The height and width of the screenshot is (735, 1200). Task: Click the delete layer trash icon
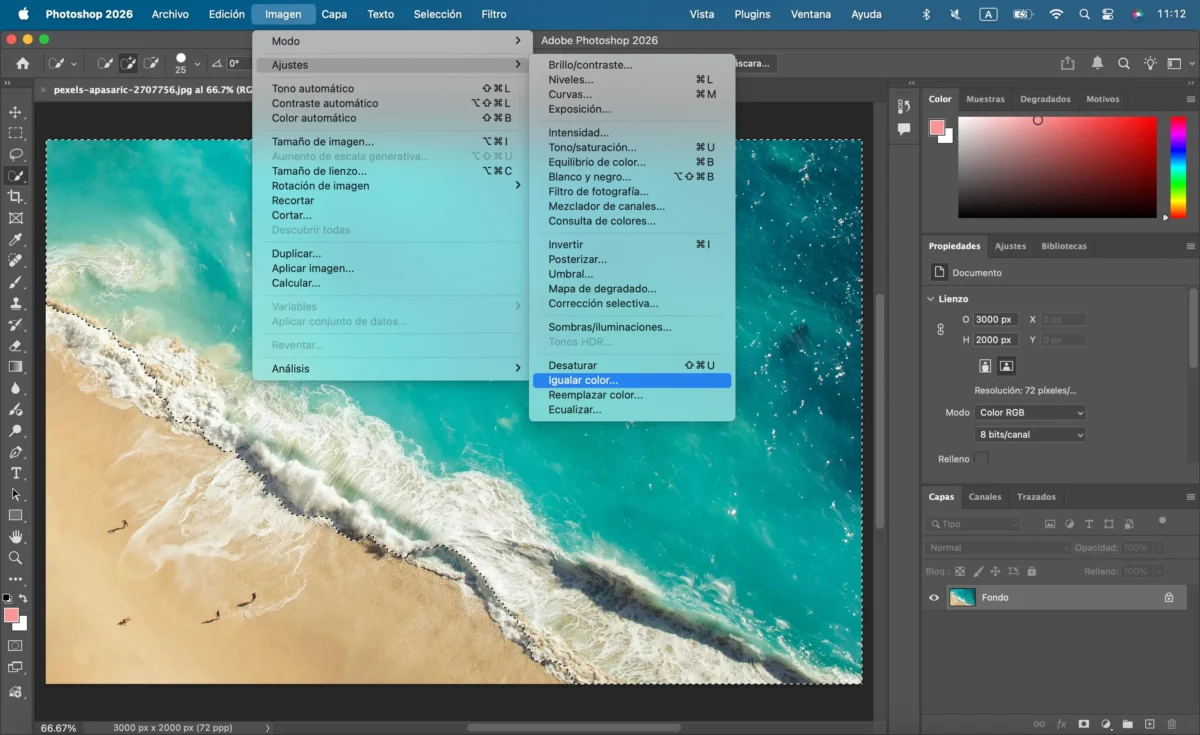pos(1172,724)
